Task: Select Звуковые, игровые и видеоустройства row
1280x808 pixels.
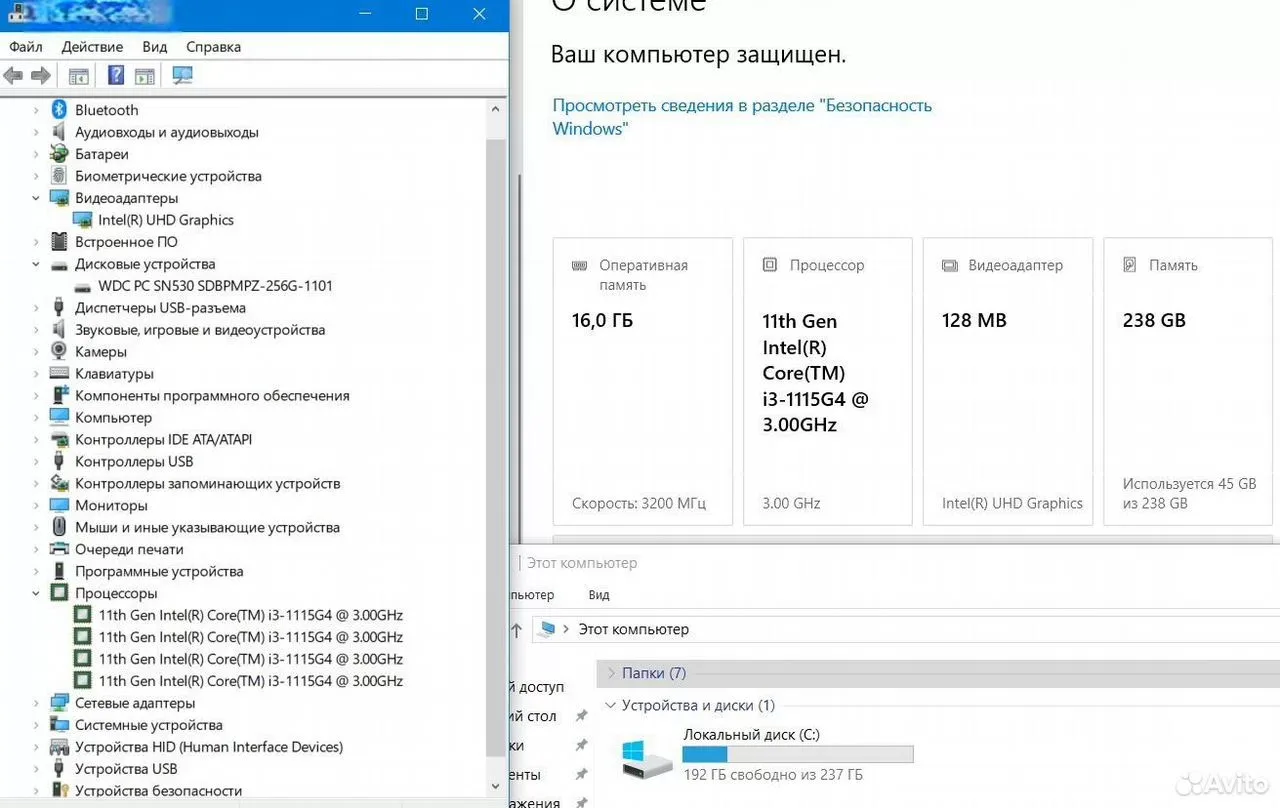Action: click(x=200, y=330)
